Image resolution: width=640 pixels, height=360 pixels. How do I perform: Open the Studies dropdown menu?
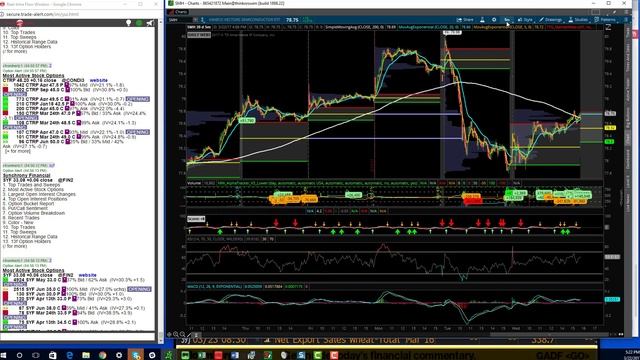click(x=578, y=20)
